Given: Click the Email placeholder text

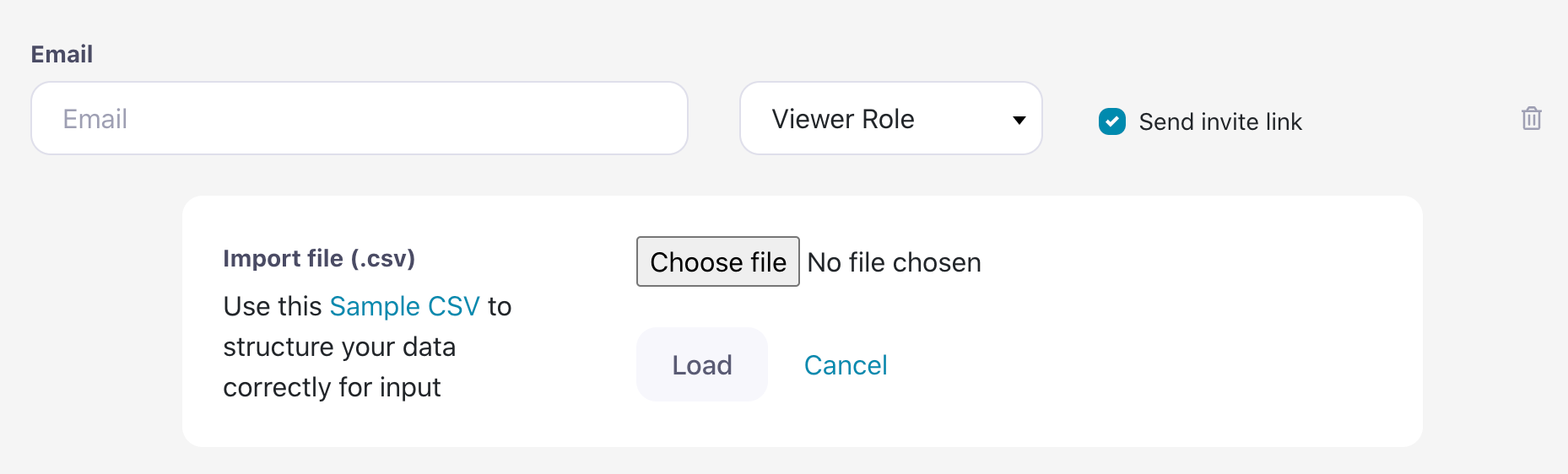Looking at the screenshot, I should (95, 119).
